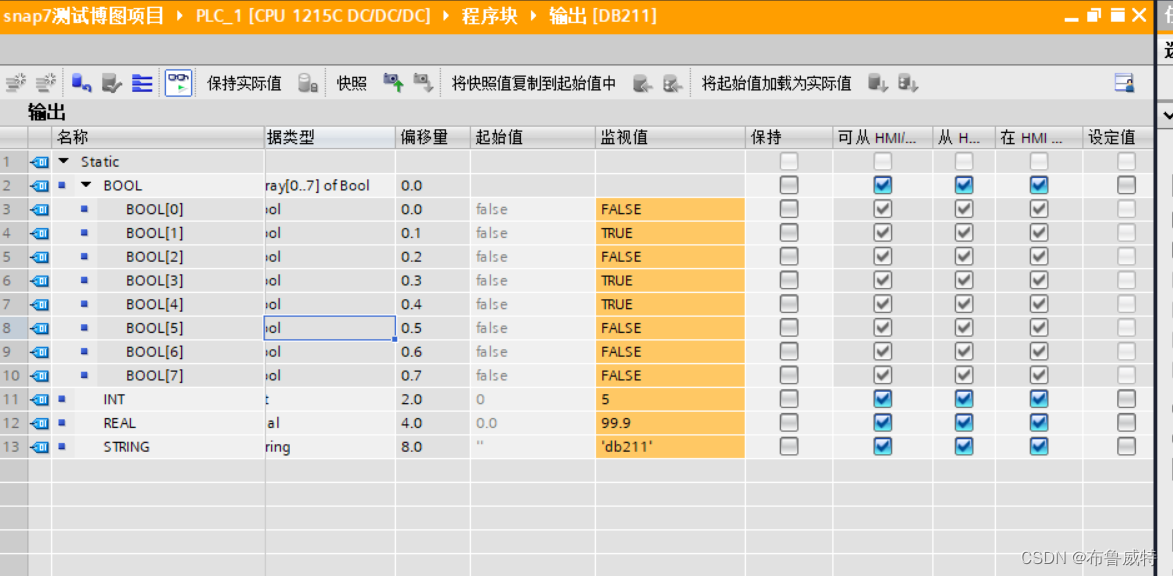Click the user table view icon at toolbar right
The width and height of the screenshot is (1173, 576).
coord(1124,83)
